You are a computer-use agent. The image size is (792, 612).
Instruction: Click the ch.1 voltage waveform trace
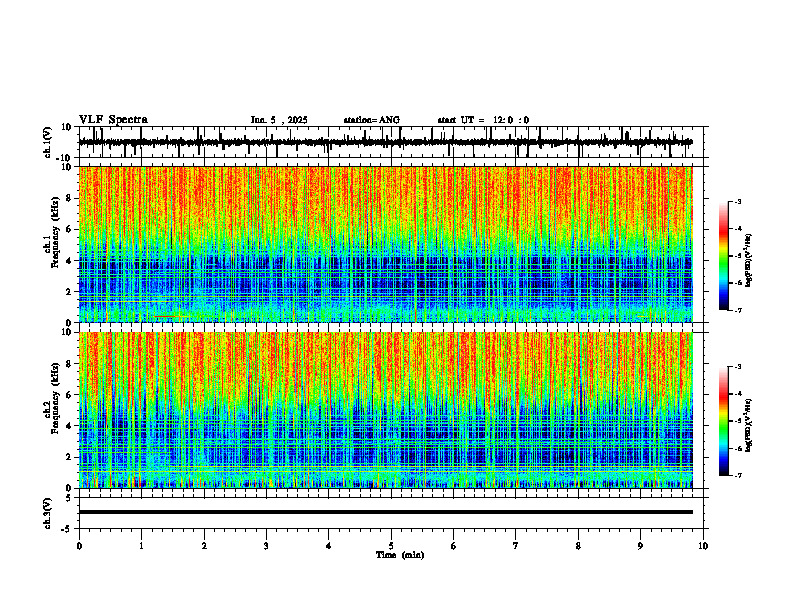coord(385,142)
